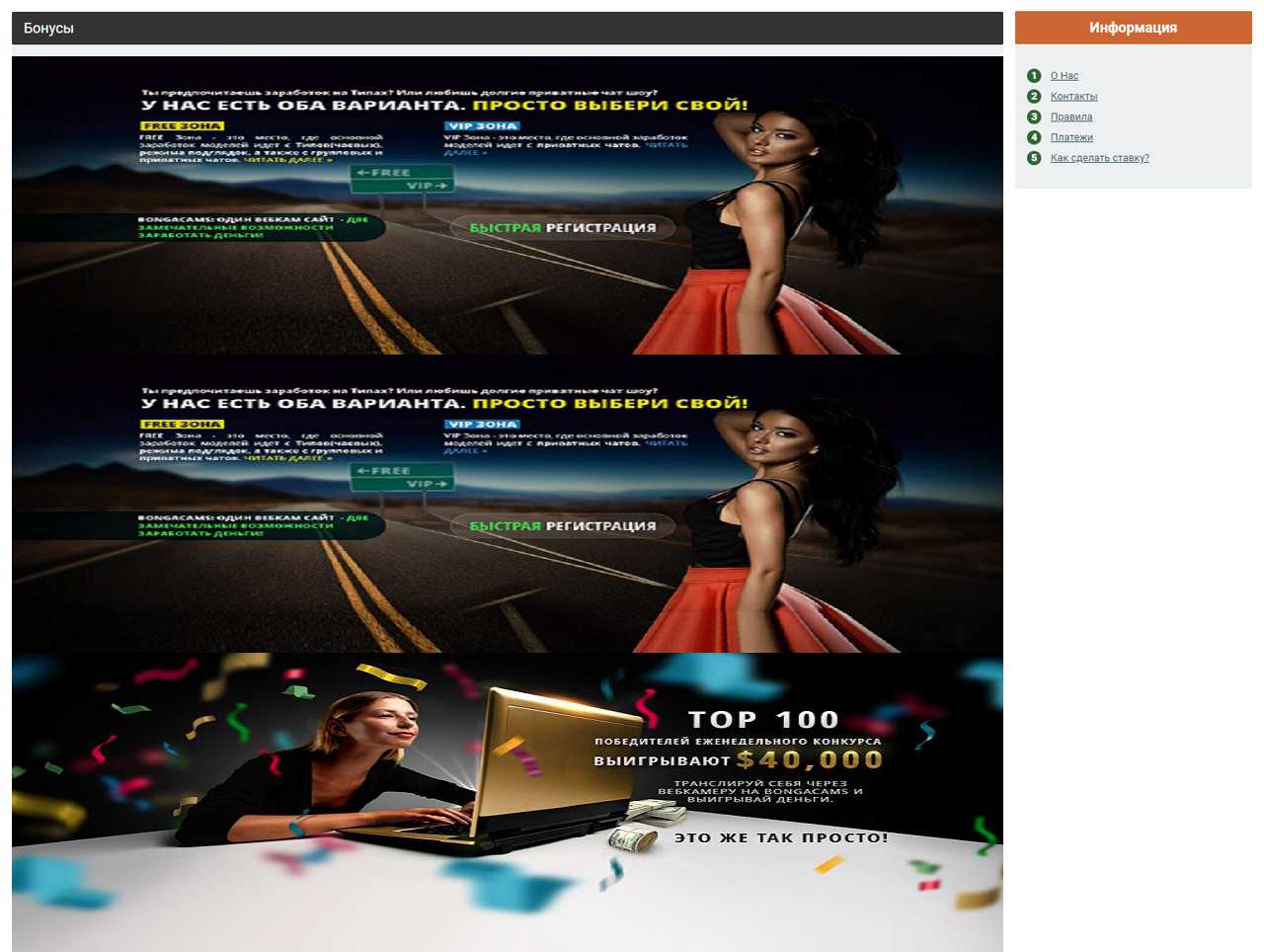This screenshot has width=1264, height=952.
Task: Open the 'Контакты' link
Action: (x=1073, y=97)
